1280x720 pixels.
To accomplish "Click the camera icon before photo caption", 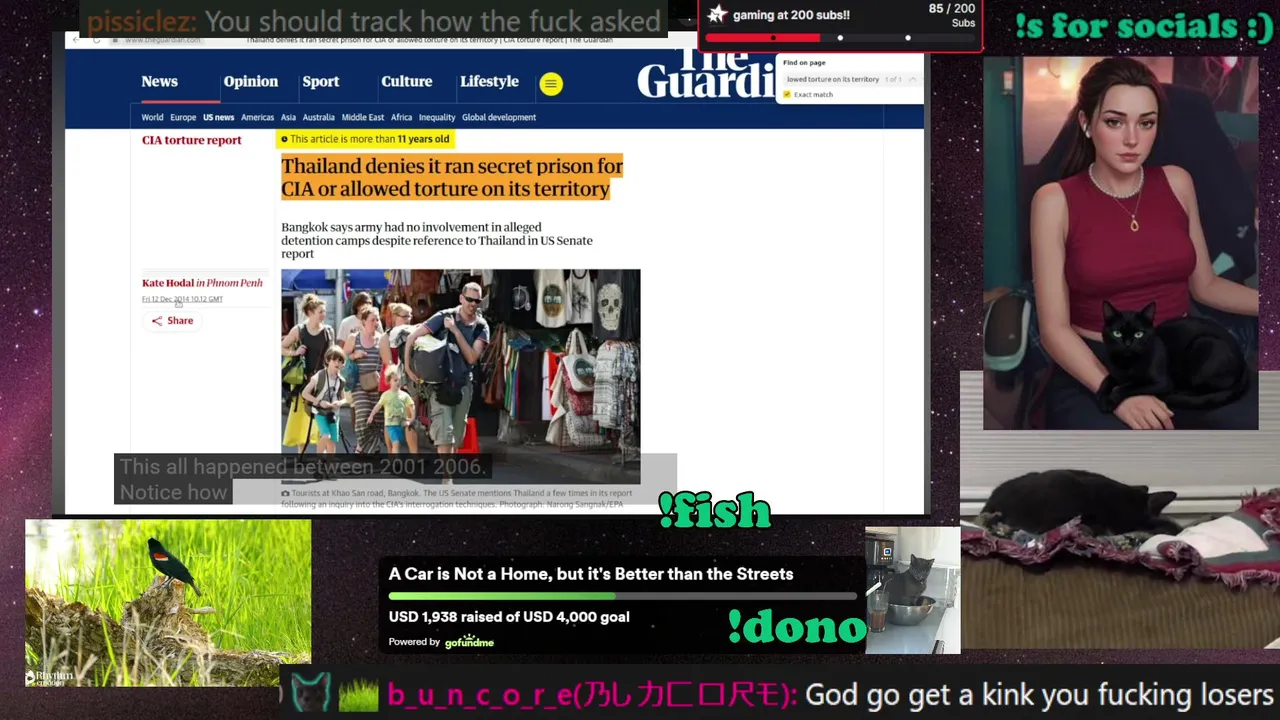I will pos(285,493).
